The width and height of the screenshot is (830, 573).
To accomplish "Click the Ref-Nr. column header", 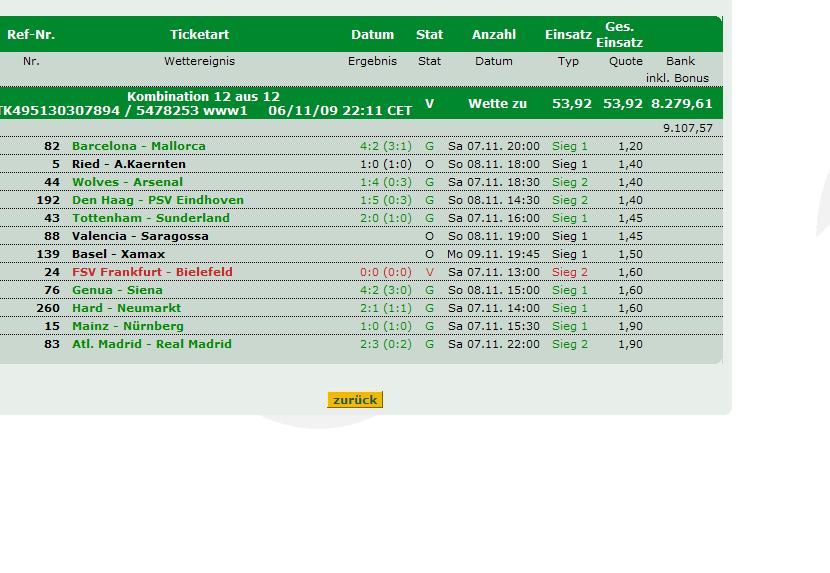I will (31, 34).
